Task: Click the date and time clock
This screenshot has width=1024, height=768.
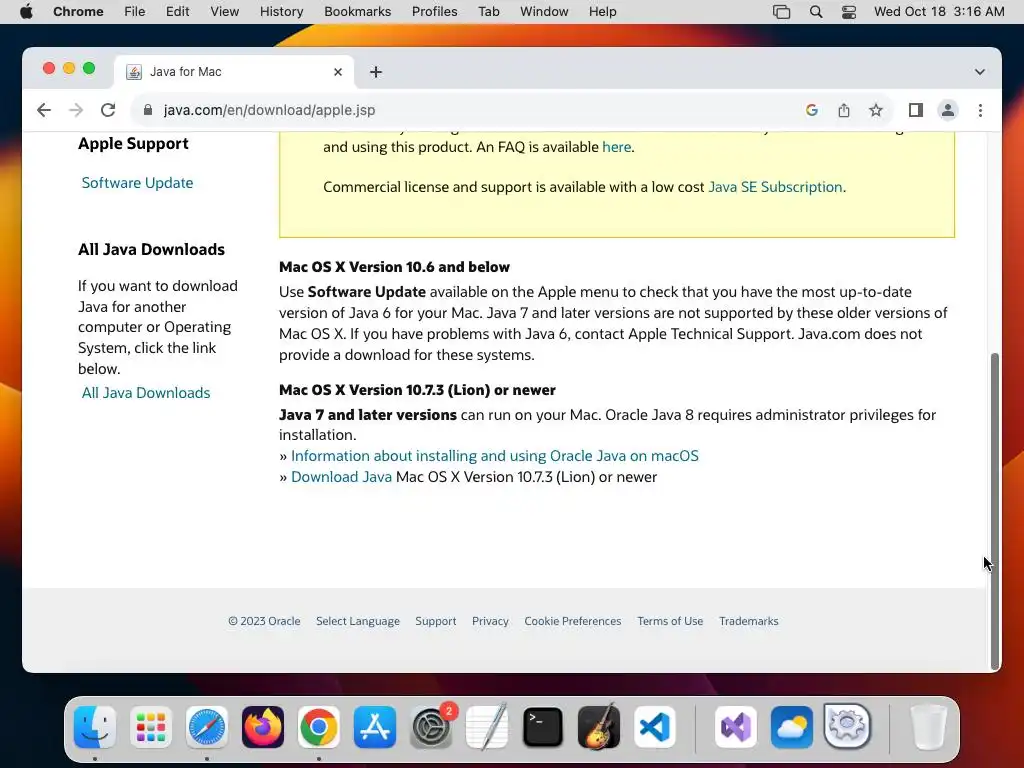Action: (939, 12)
